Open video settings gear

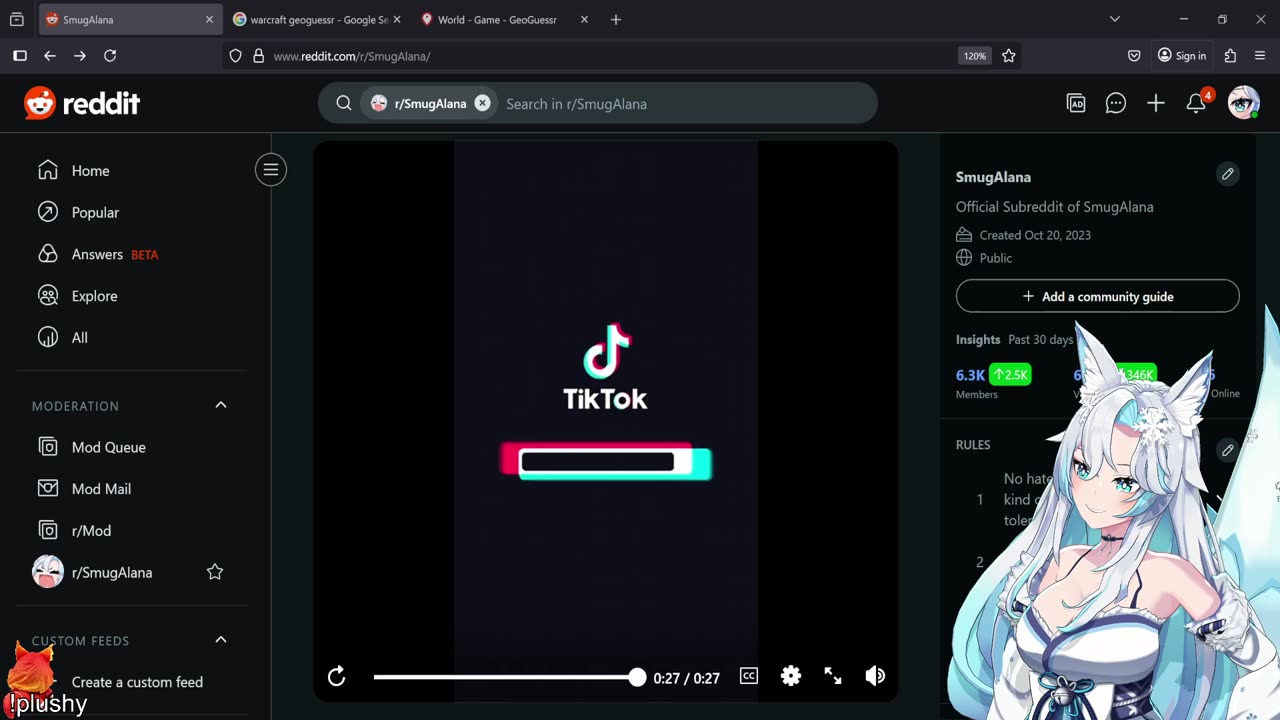pyautogui.click(x=791, y=676)
